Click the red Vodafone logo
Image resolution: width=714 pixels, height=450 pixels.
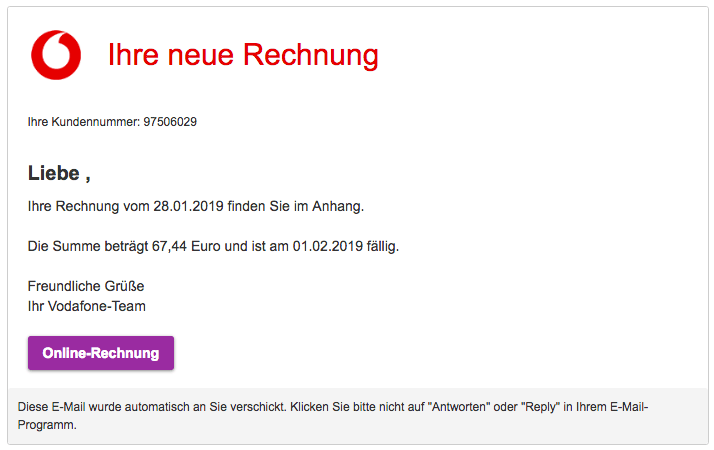[x=56, y=55]
